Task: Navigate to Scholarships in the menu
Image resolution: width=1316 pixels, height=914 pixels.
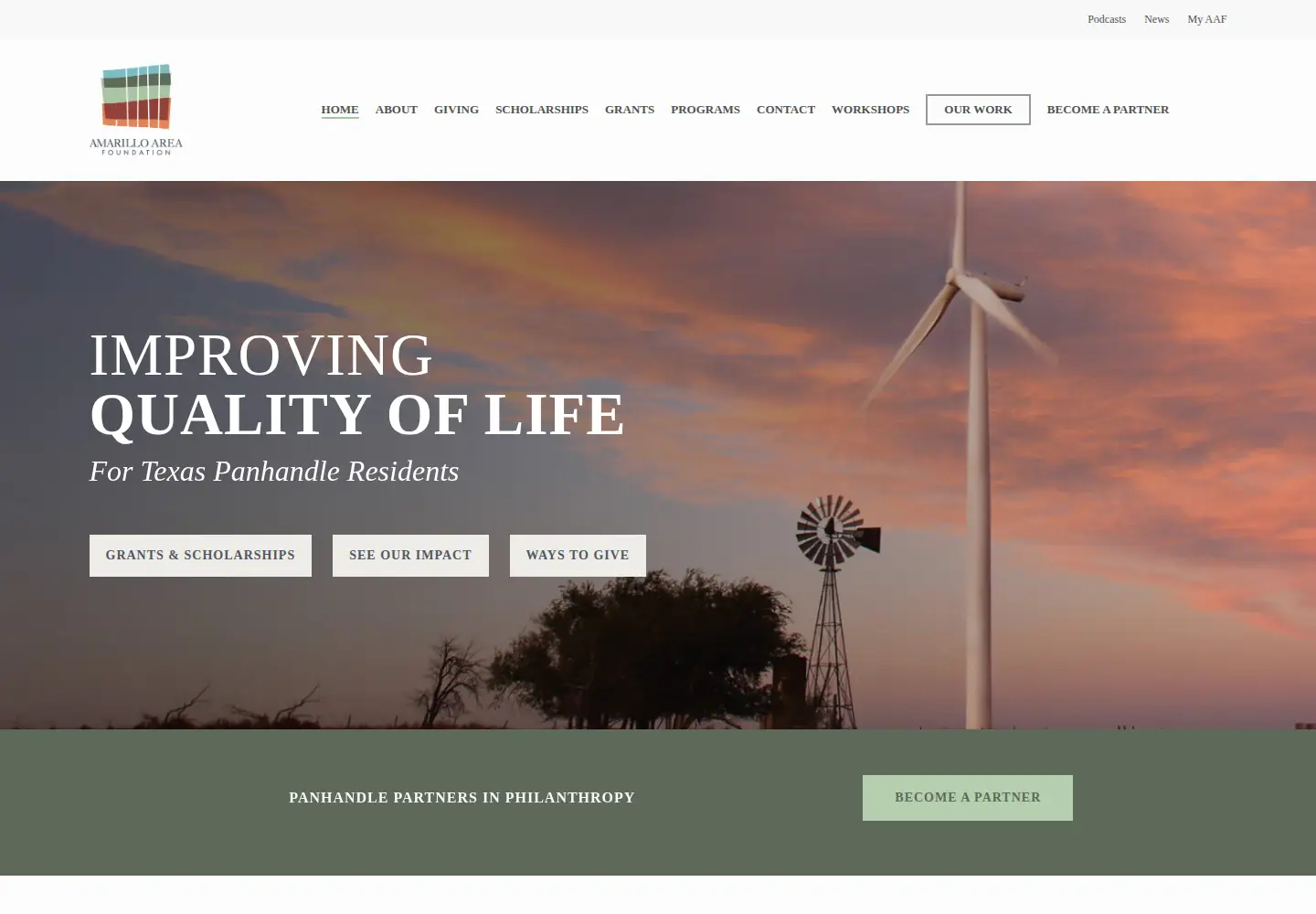Action: [542, 110]
